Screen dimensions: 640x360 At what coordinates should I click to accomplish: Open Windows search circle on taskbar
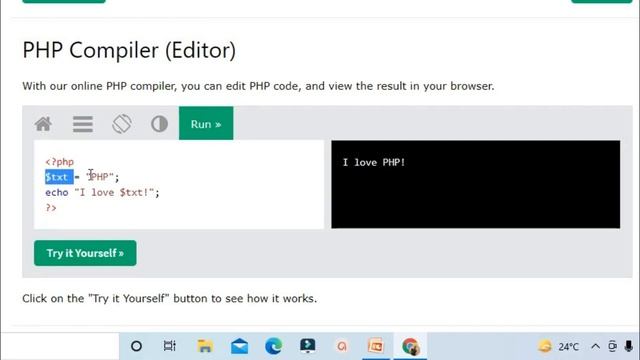(x=136, y=346)
